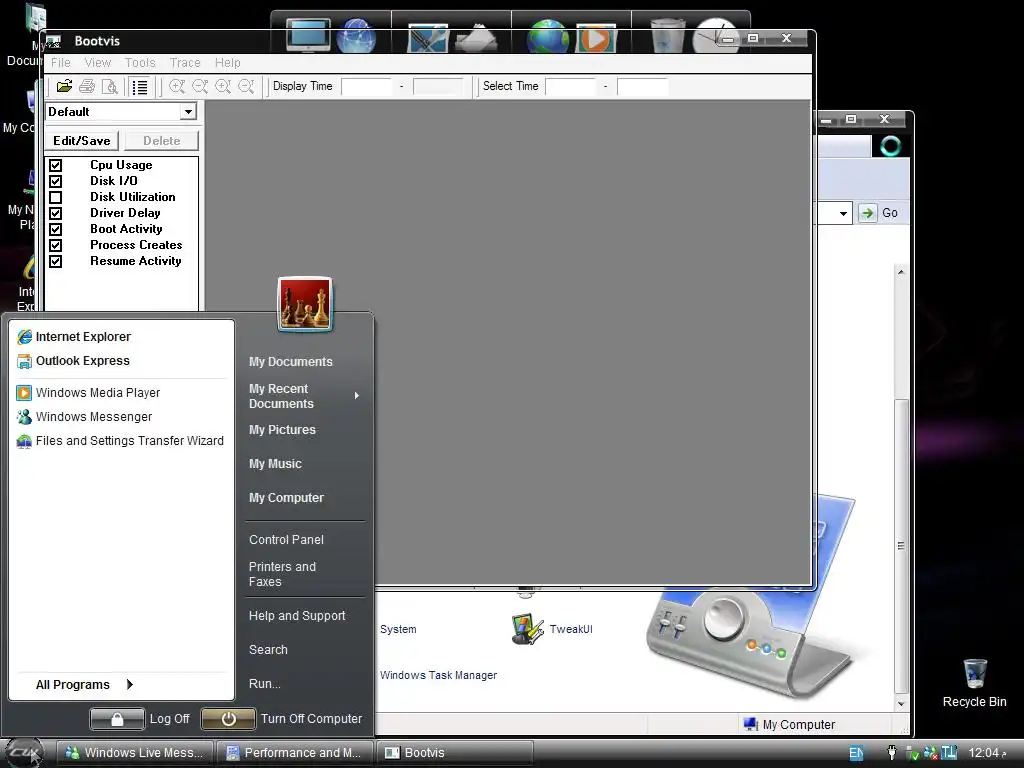
Task: Click the scroll-down arrow in Performance window
Action: click(901, 703)
